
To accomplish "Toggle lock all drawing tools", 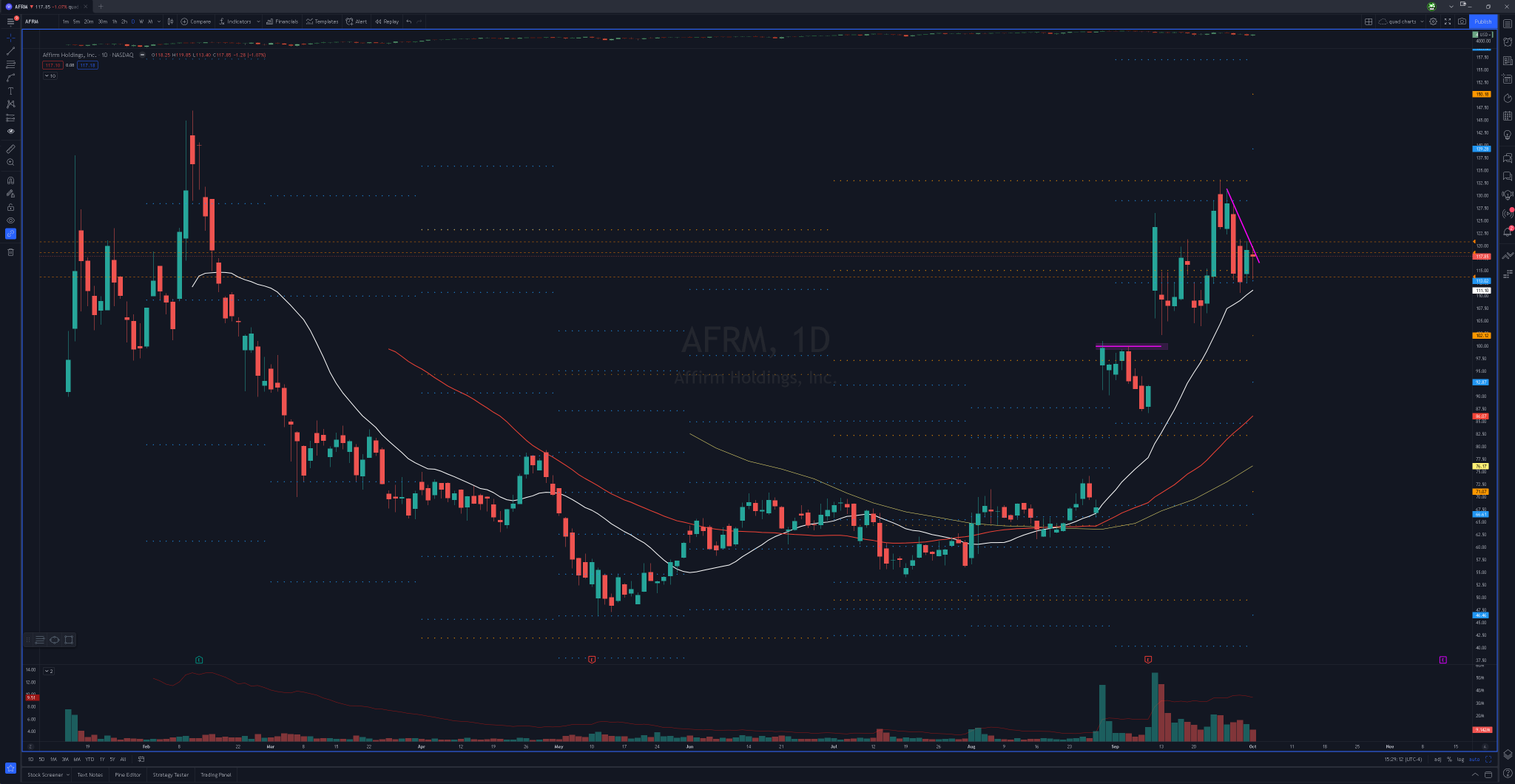I will tap(10, 207).
